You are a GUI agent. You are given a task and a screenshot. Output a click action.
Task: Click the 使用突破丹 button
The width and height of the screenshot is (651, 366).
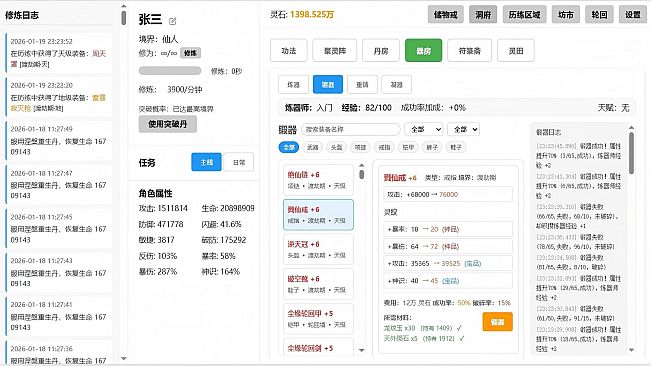tap(168, 124)
